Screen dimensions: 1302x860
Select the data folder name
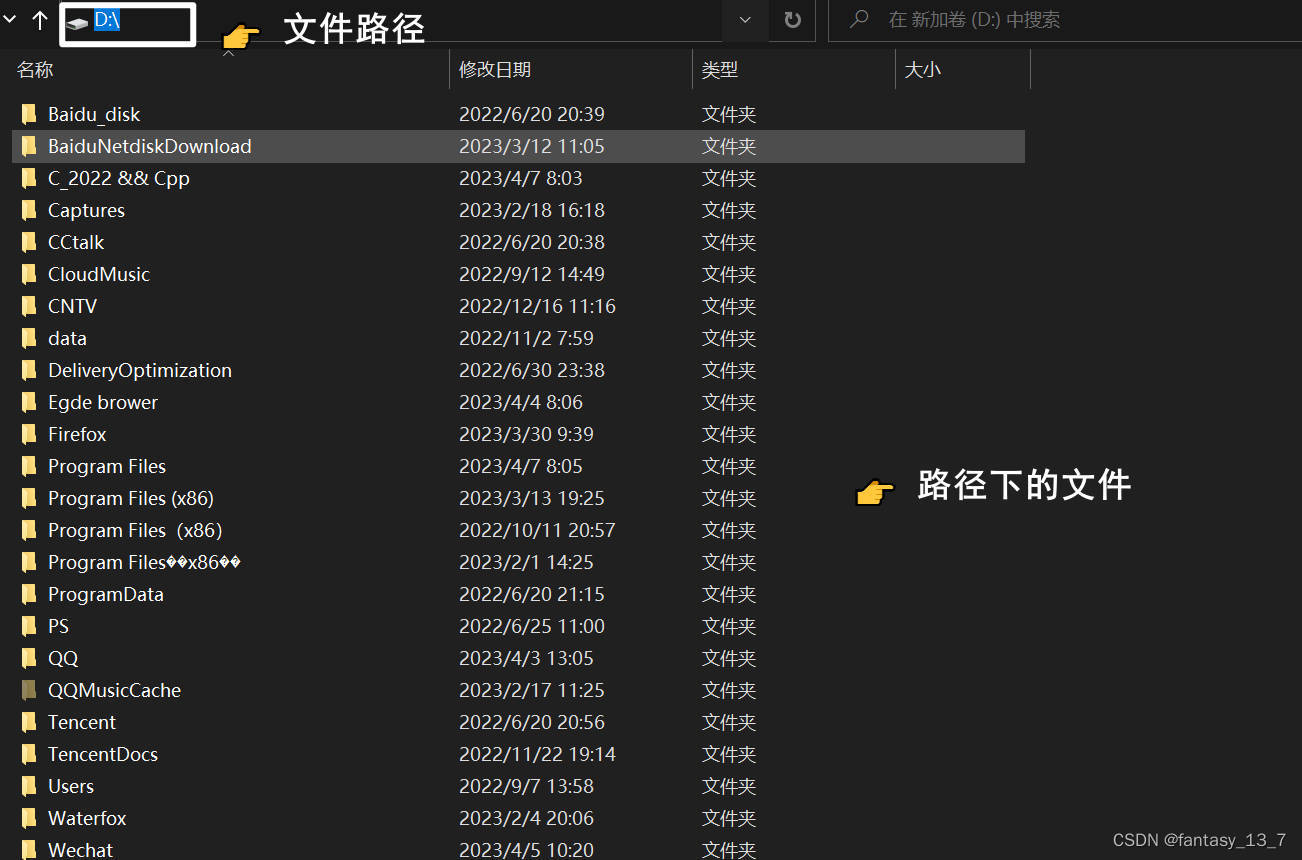67,338
